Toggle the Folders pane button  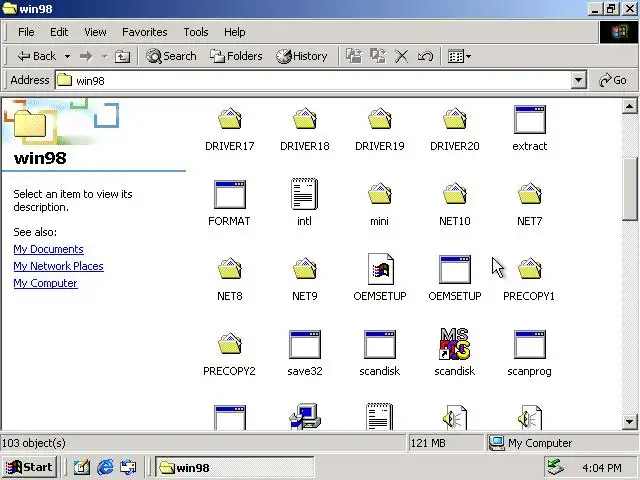coord(236,56)
